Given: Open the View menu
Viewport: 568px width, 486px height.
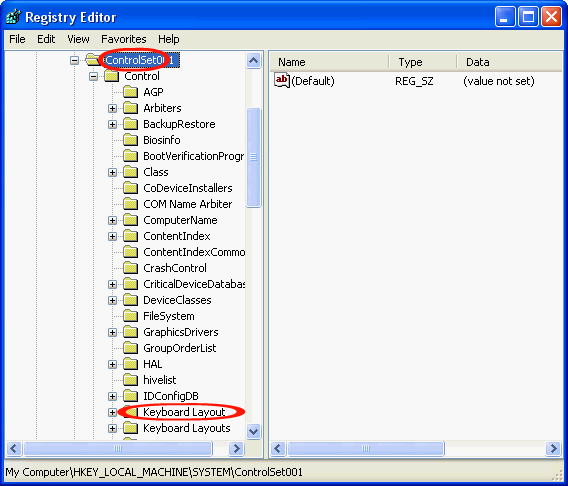Looking at the screenshot, I should point(78,39).
